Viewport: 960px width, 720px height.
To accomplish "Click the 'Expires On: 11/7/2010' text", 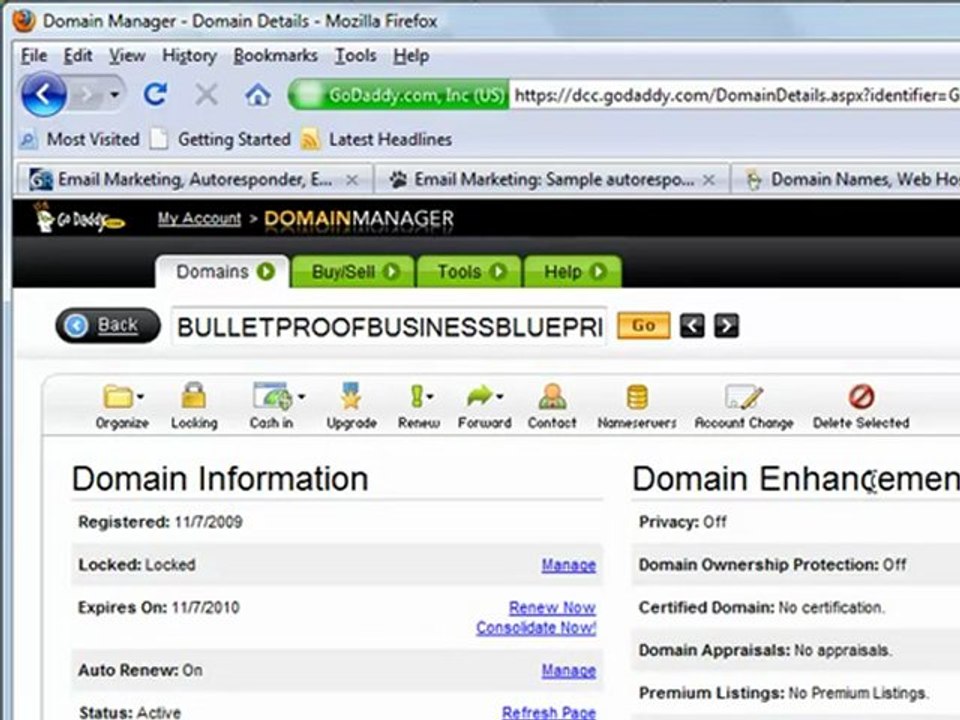I will pos(159,607).
